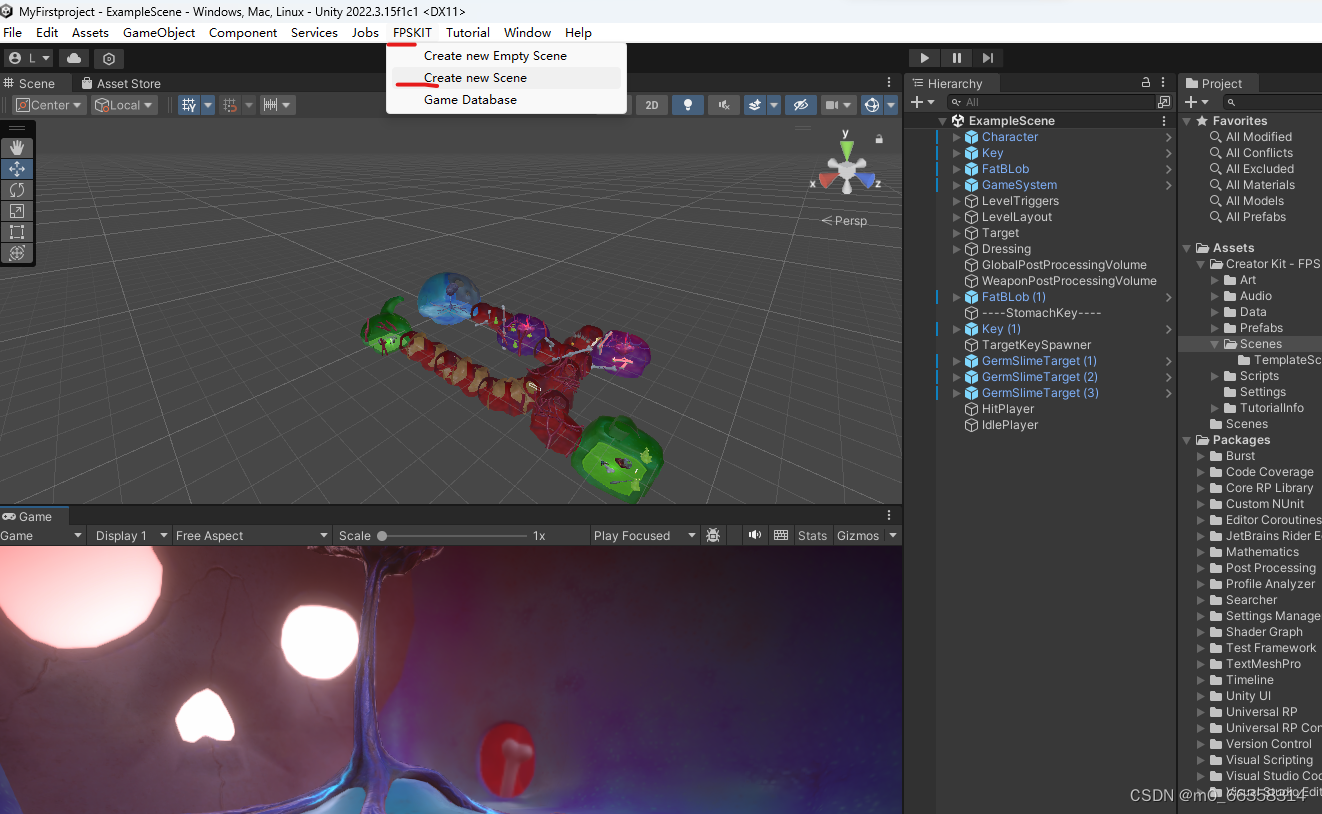This screenshot has height=814, width=1322.
Task: Click the Play button
Action: click(925, 59)
